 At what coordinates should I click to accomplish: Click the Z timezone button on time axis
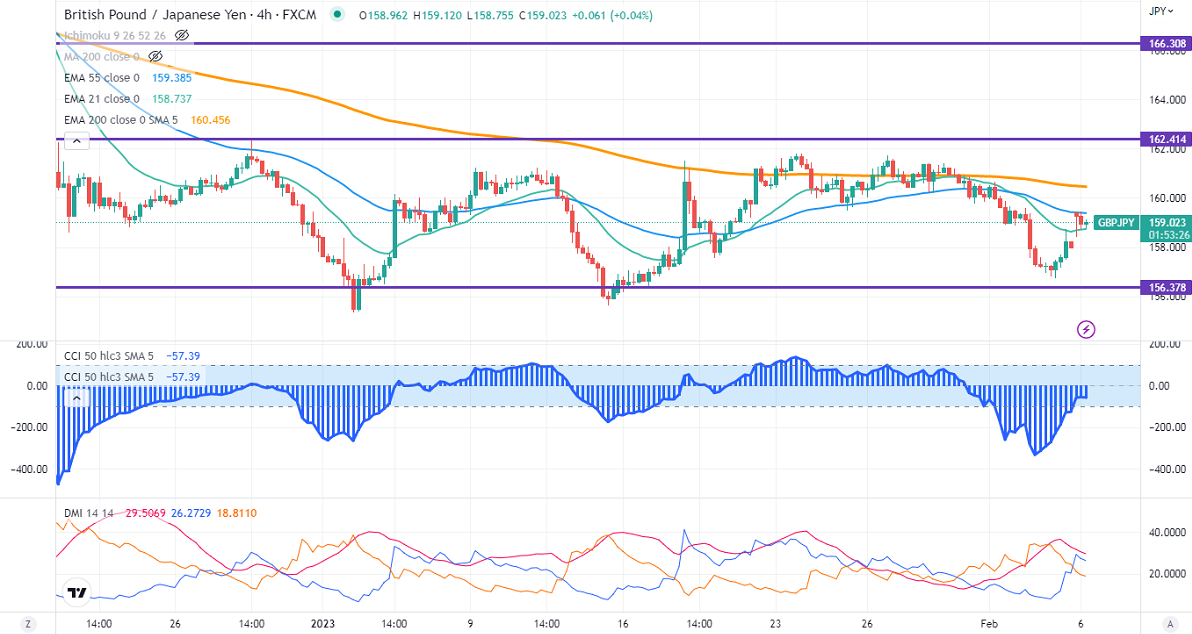[x=29, y=623]
